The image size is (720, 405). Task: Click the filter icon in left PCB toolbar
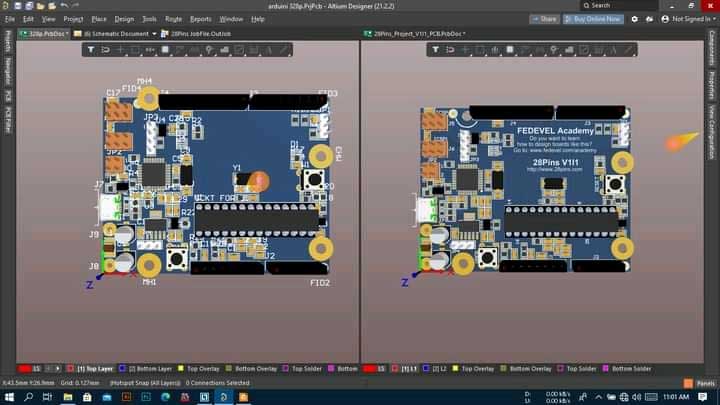coord(90,49)
